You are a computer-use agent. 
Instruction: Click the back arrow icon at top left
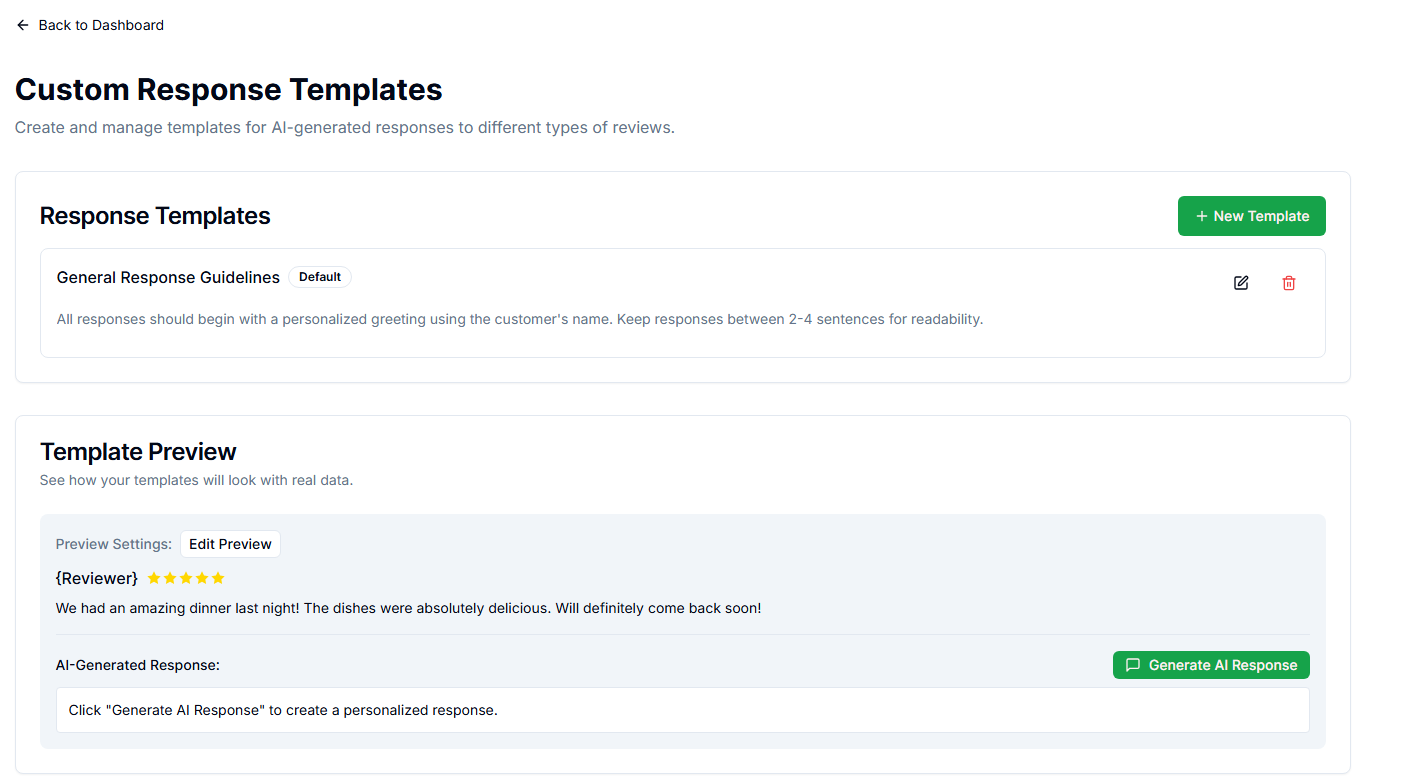pyautogui.click(x=22, y=24)
